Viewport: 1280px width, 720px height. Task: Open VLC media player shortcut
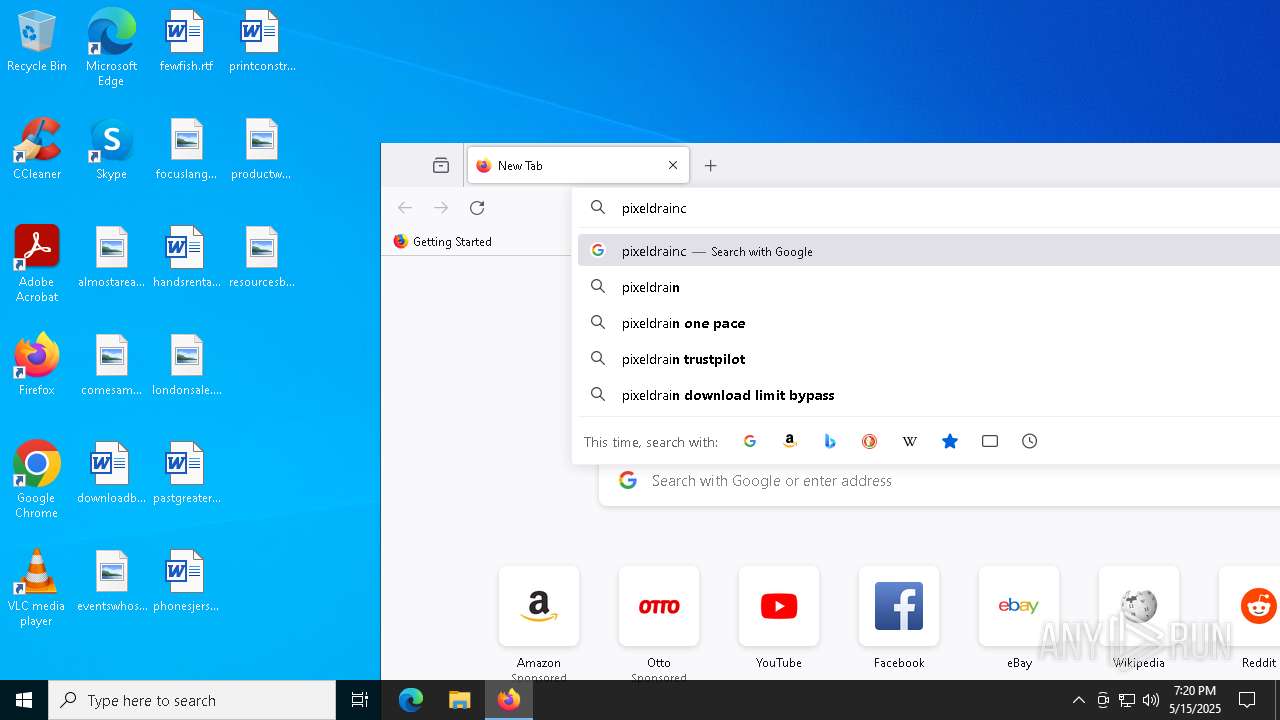(x=37, y=588)
